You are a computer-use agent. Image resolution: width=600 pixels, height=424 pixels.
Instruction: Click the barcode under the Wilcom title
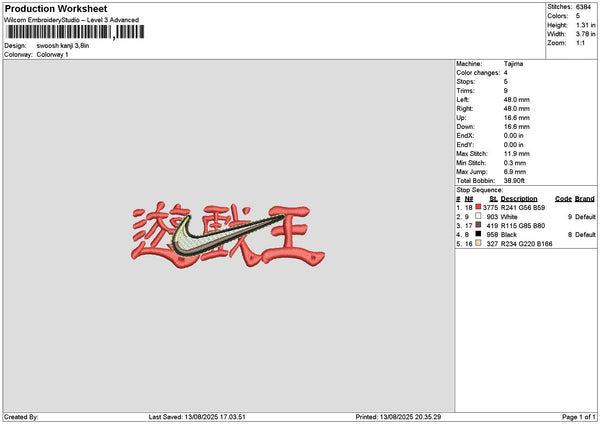75,32
